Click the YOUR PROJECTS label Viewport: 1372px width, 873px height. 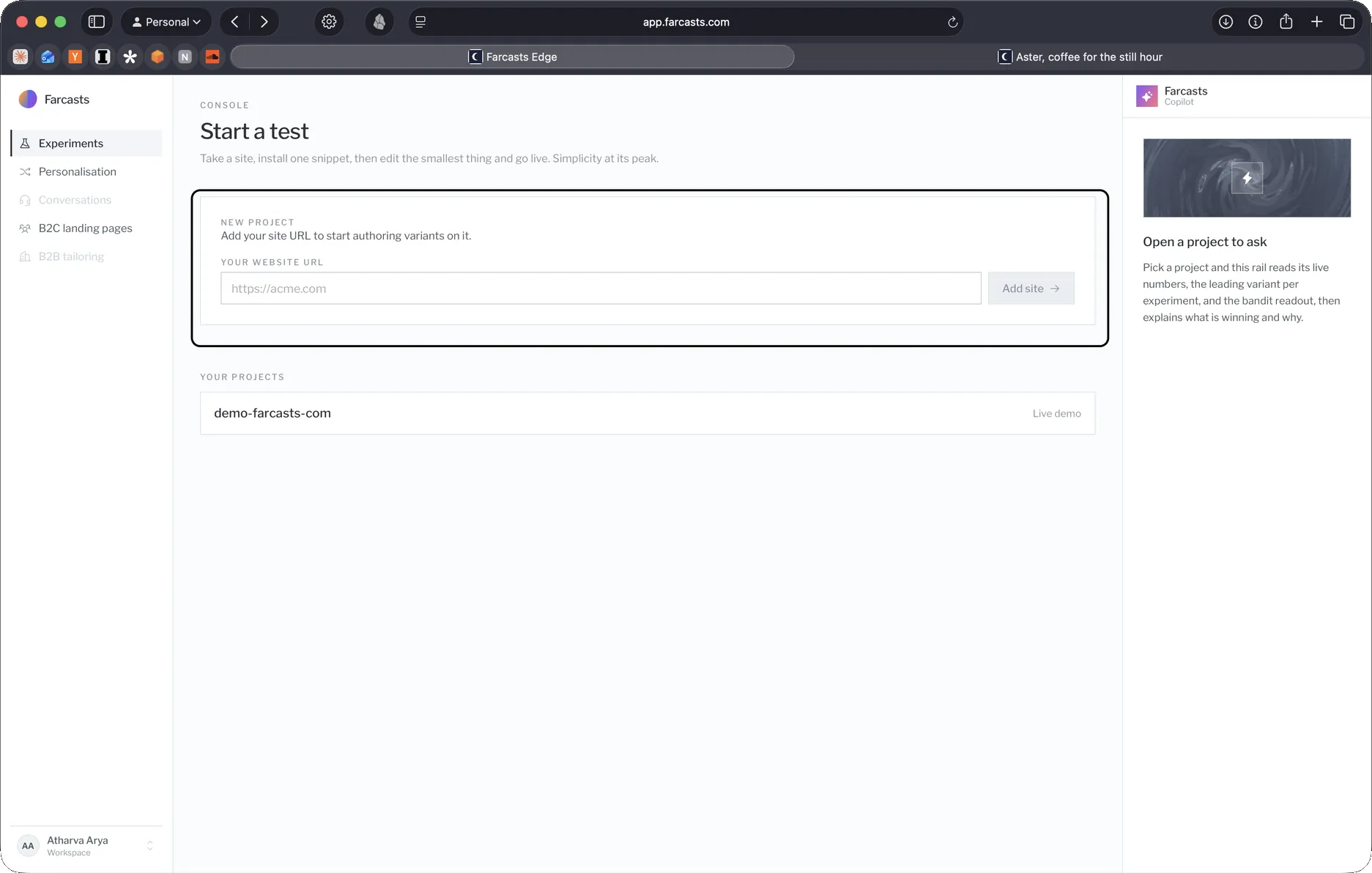[x=242, y=377]
